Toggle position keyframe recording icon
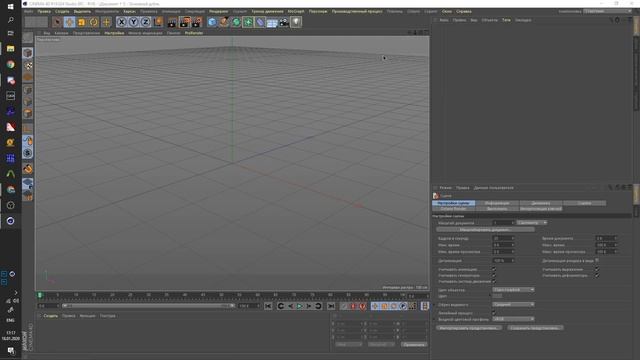 click(x=375, y=306)
